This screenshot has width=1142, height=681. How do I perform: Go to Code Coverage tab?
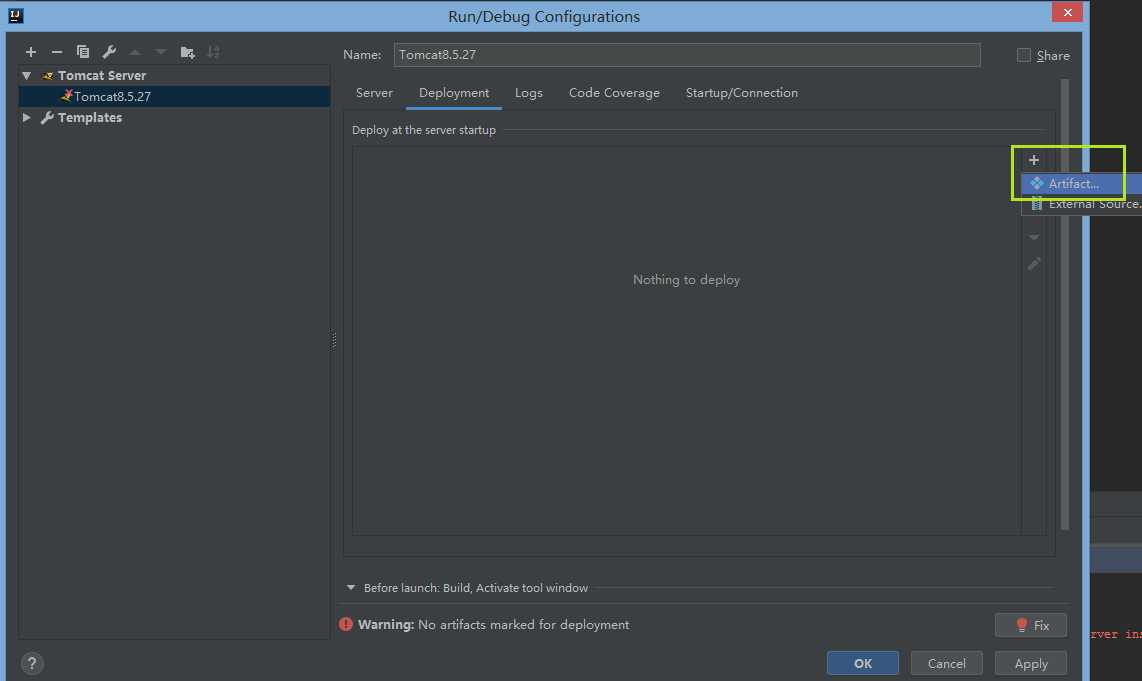[614, 93]
